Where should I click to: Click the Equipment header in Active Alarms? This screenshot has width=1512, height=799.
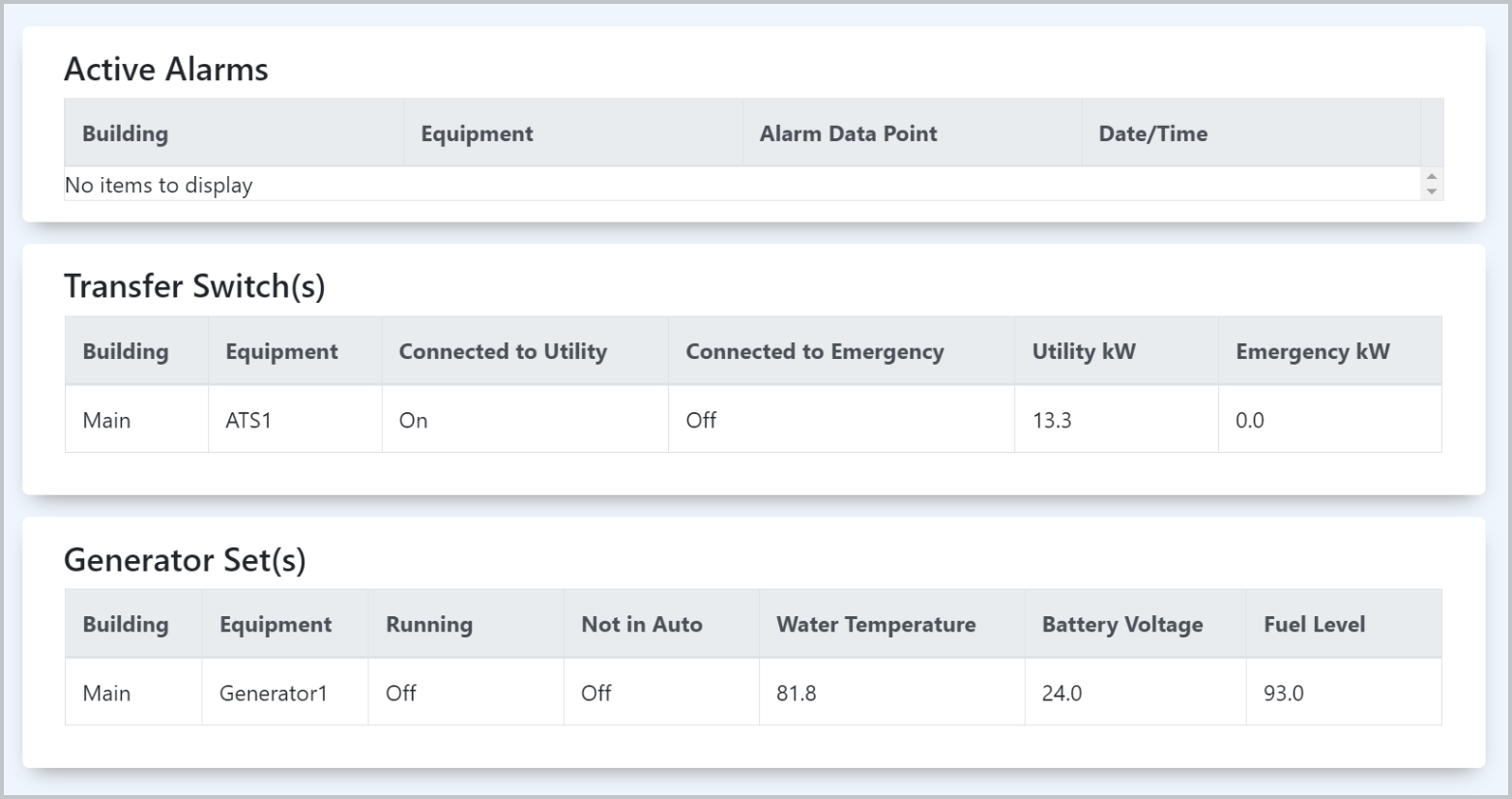(477, 133)
